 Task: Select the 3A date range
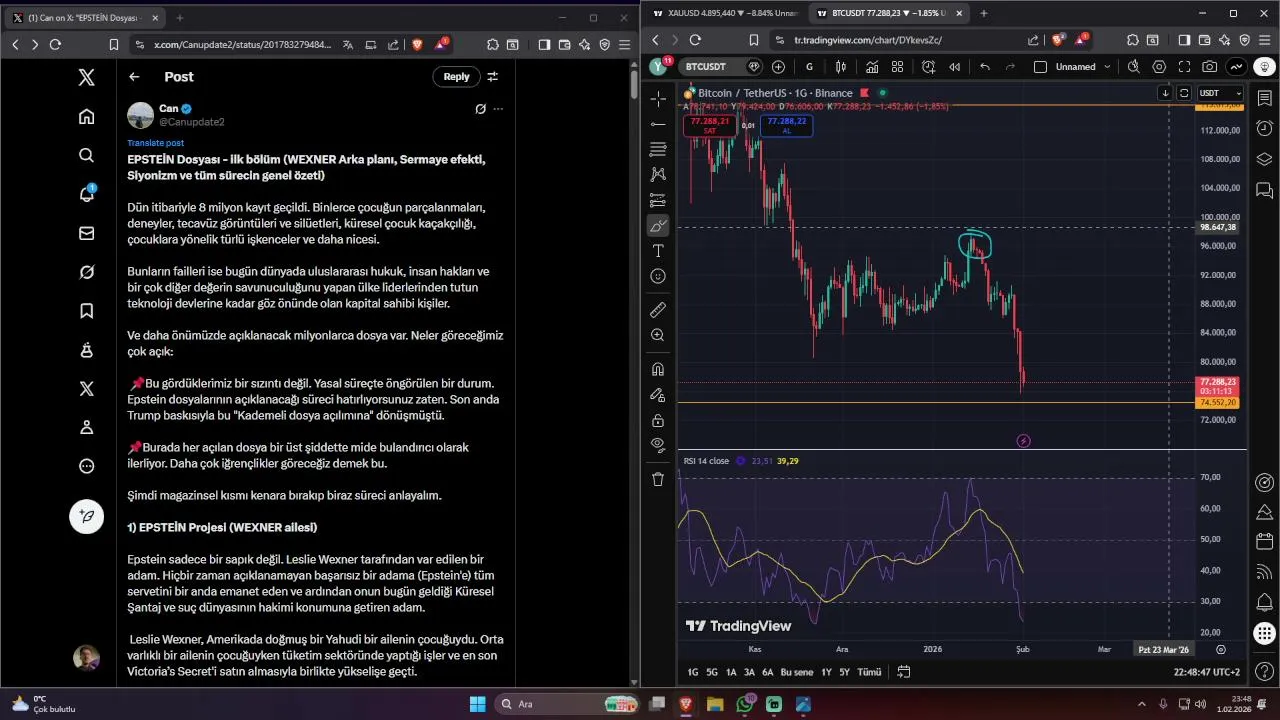tap(749, 672)
